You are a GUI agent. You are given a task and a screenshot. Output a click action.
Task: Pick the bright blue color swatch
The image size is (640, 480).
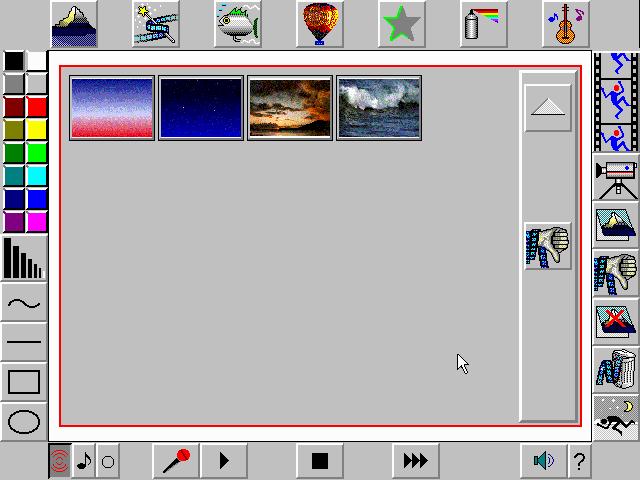[x=37, y=199]
